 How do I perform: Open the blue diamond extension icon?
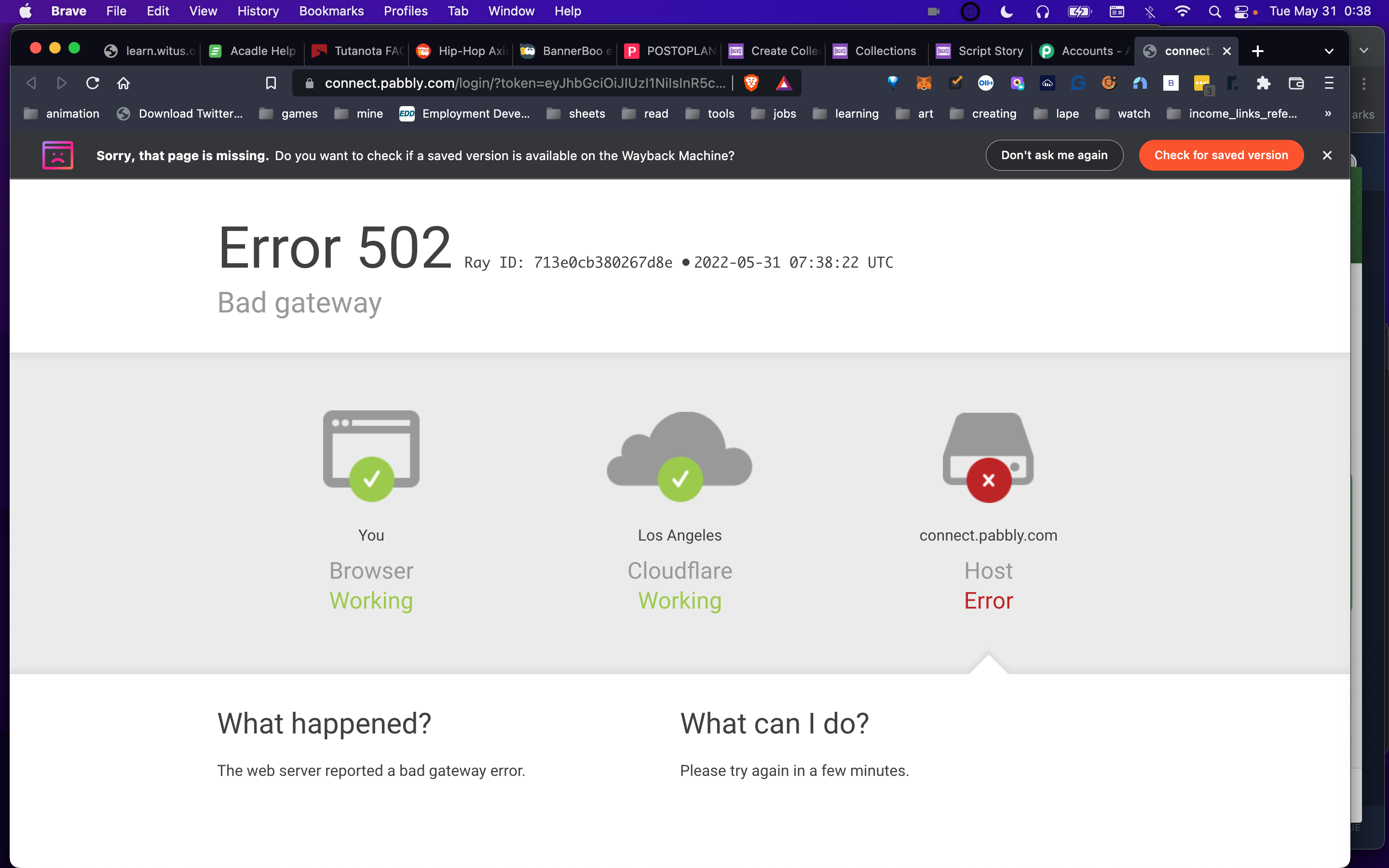pos(893,83)
